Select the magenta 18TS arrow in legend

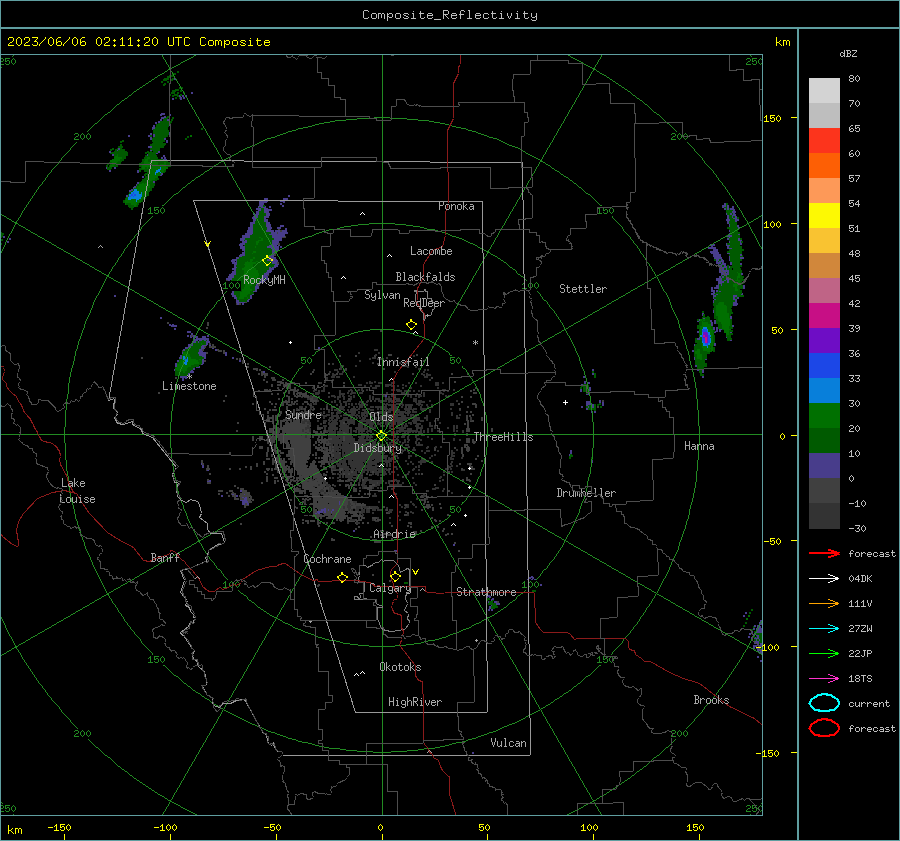824,679
